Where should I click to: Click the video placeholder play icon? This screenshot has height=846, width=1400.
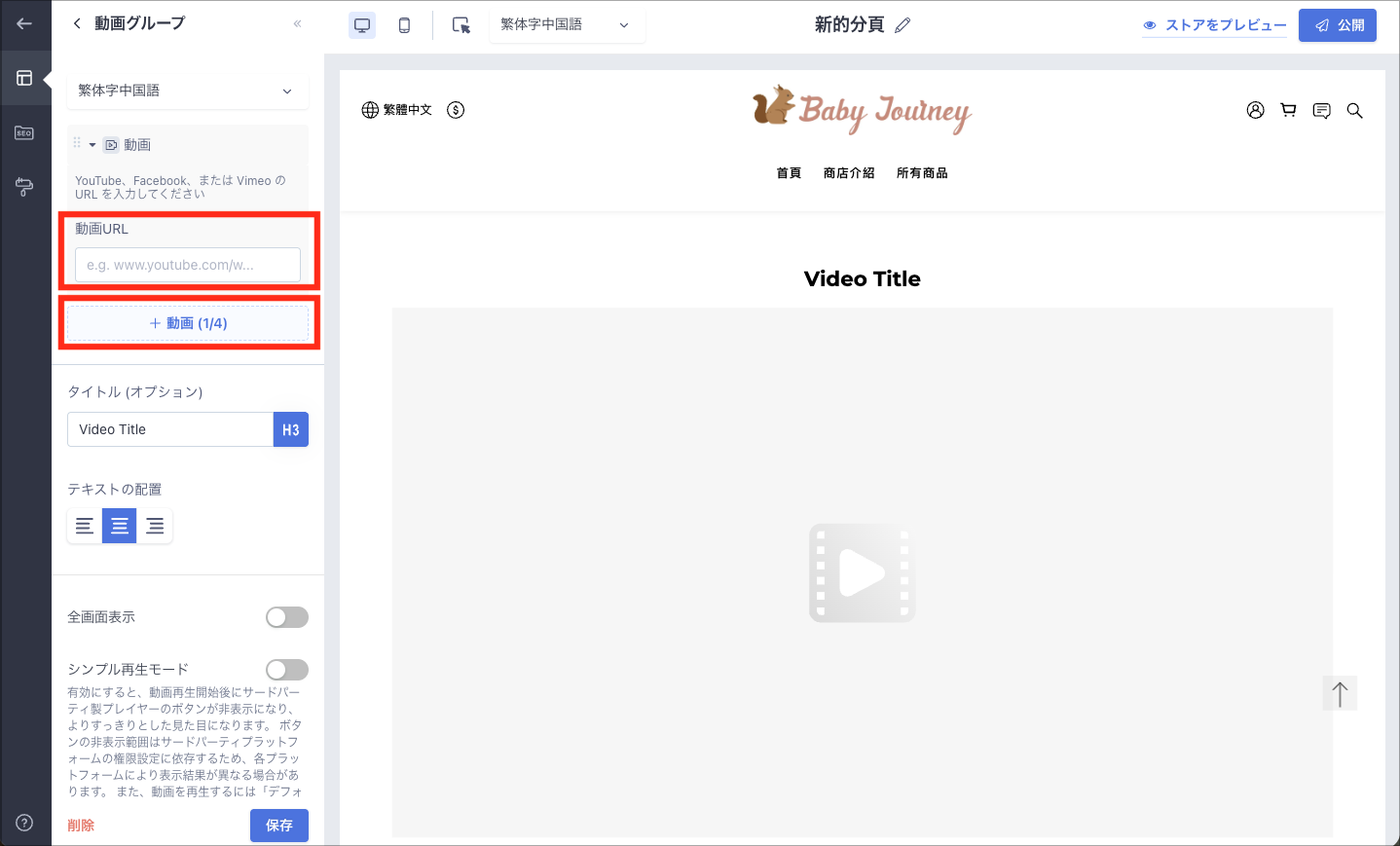point(863,573)
